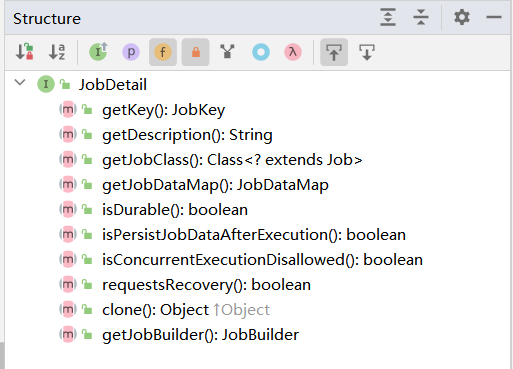Collapse all nodes in Structure panel
Image resolution: width=513 pixels, height=369 pixels.
pos(421,17)
